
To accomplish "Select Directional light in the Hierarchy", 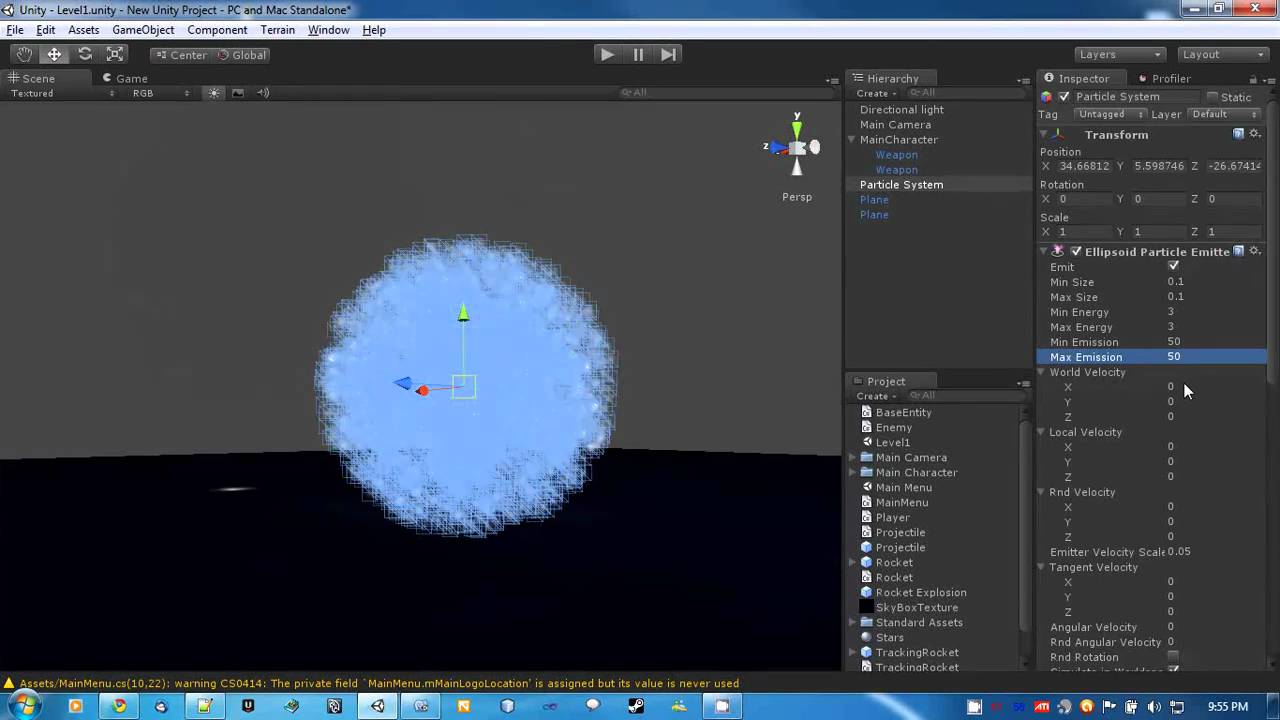I will pos(902,110).
